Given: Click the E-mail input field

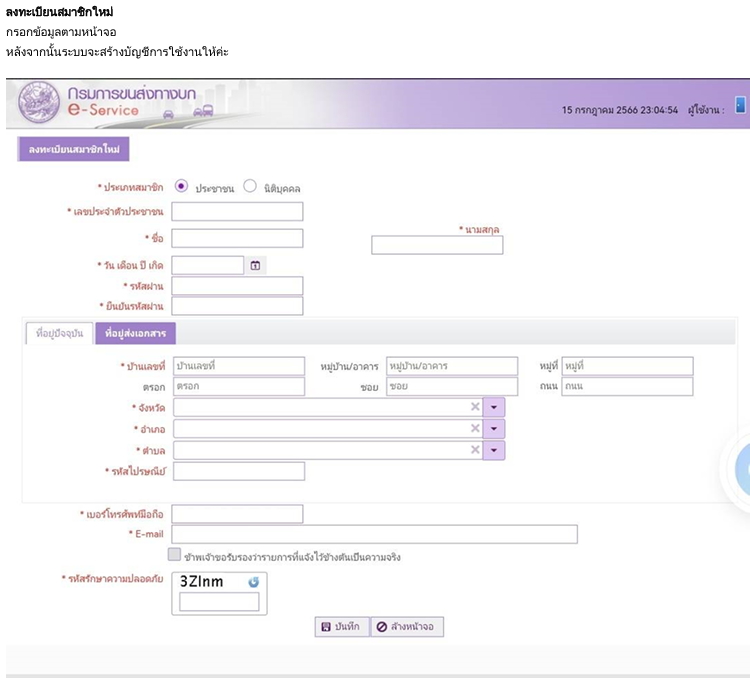Looking at the screenshot, I should click(x=374, y=534).
